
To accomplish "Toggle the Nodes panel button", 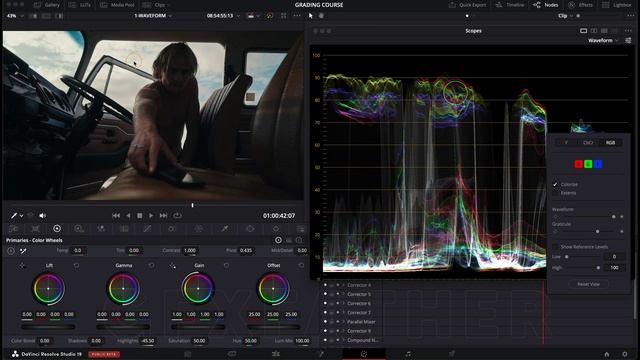I will pos(546,5).
